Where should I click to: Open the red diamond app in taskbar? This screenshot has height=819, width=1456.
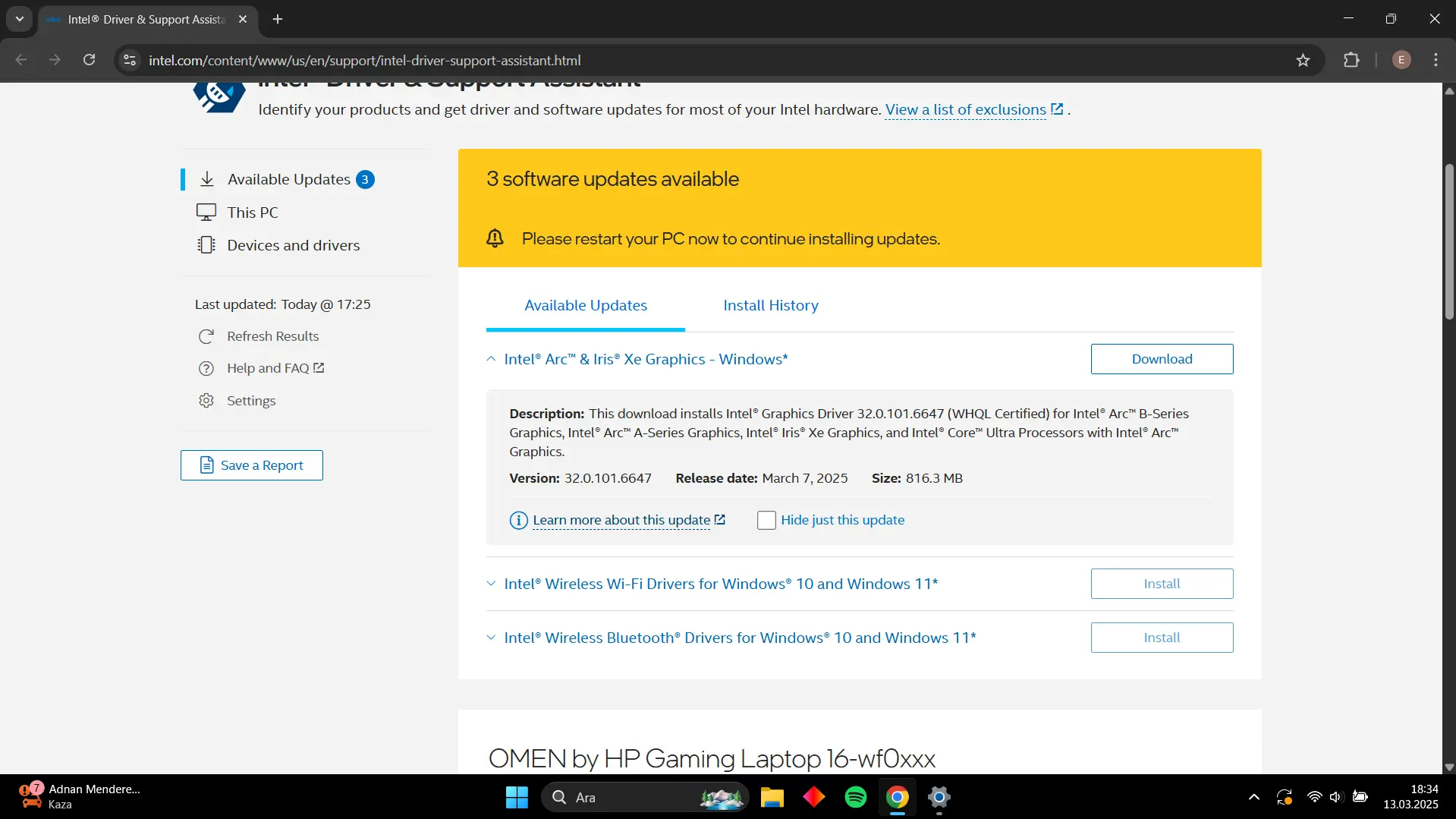(x=814, y=797)
